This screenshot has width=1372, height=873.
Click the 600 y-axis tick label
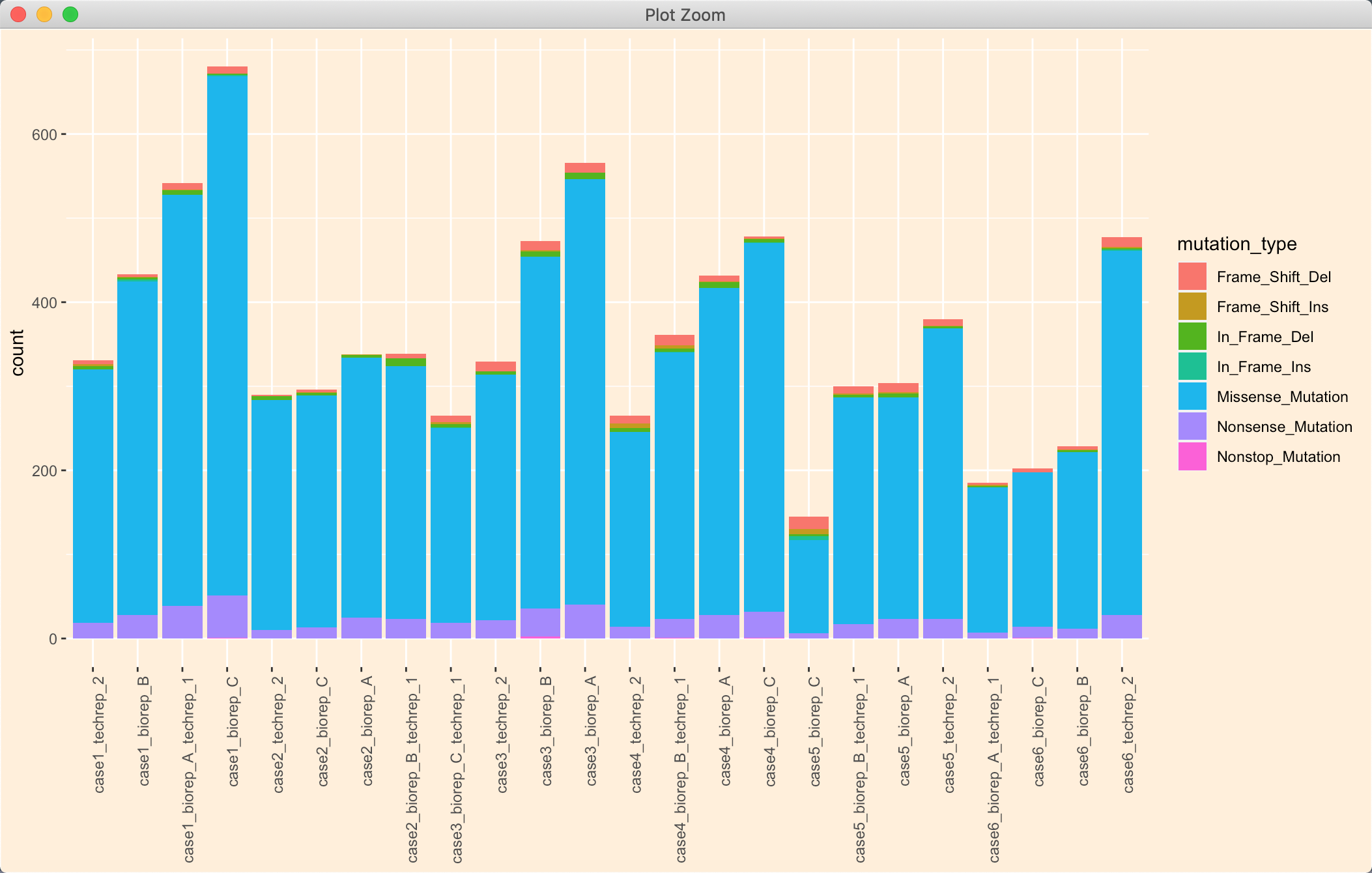tap(44, 135)
